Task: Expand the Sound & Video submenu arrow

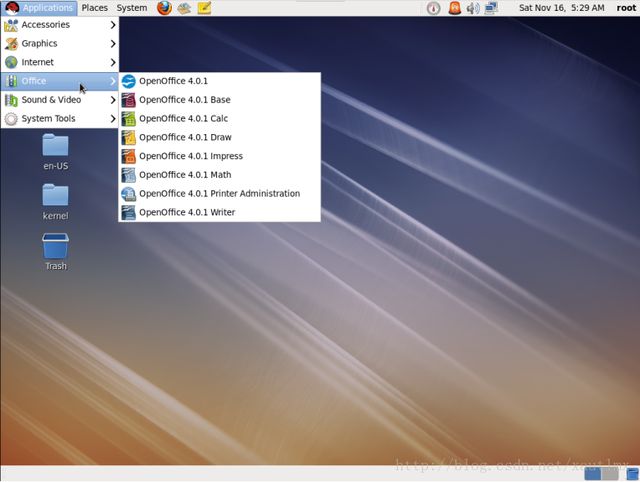Action: pos(113,100)
